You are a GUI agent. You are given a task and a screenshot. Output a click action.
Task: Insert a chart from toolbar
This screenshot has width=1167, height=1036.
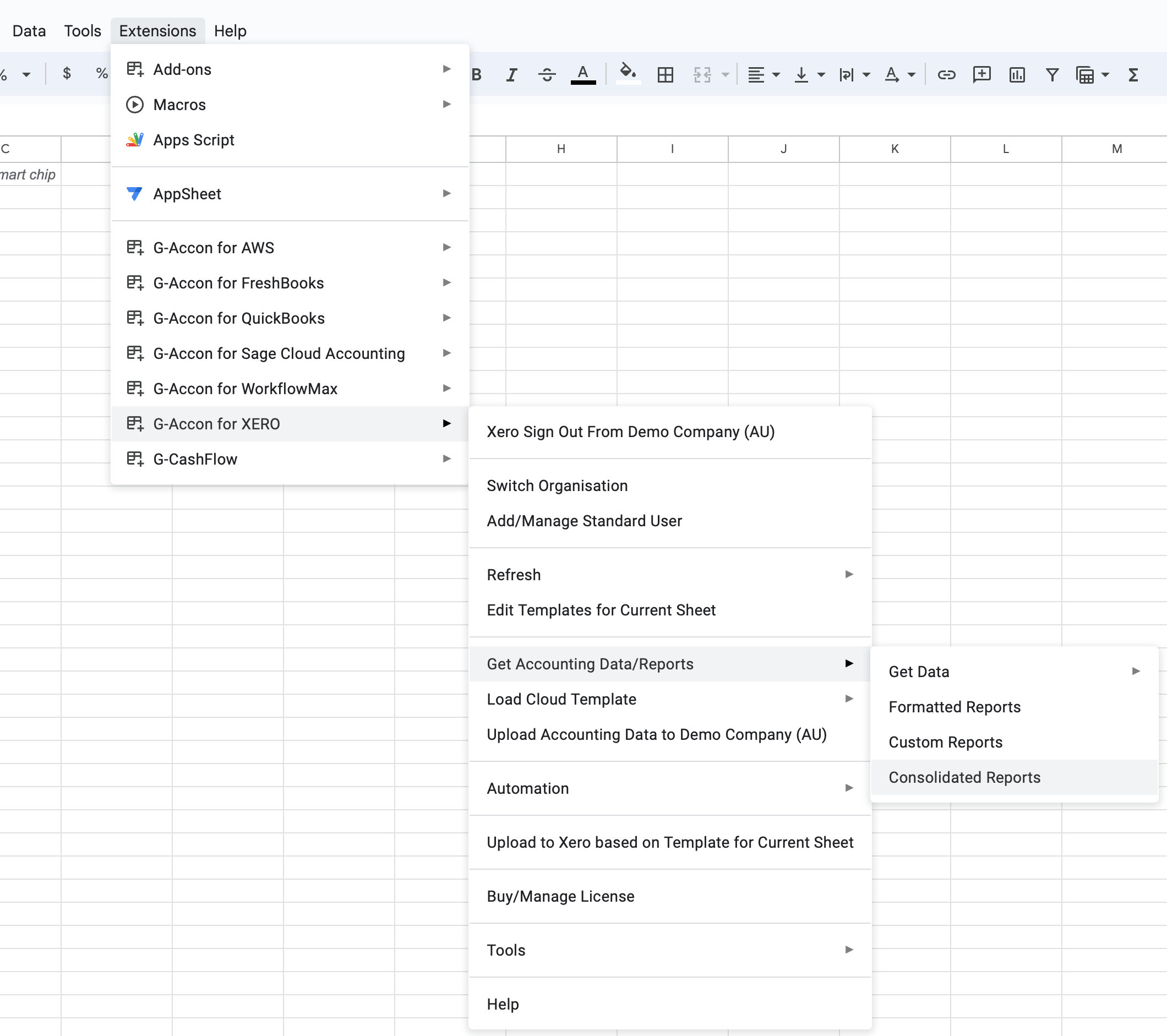coord(1017,75)
